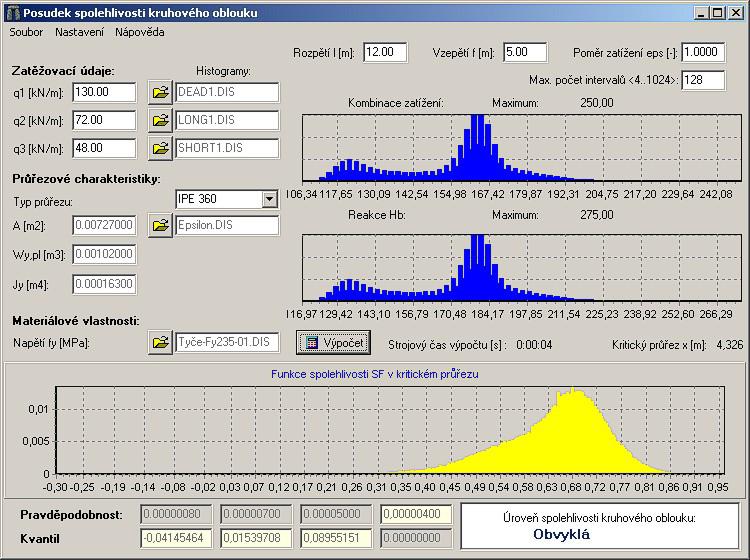Click the computation time value 0:00:04

[x=534, y=345]
